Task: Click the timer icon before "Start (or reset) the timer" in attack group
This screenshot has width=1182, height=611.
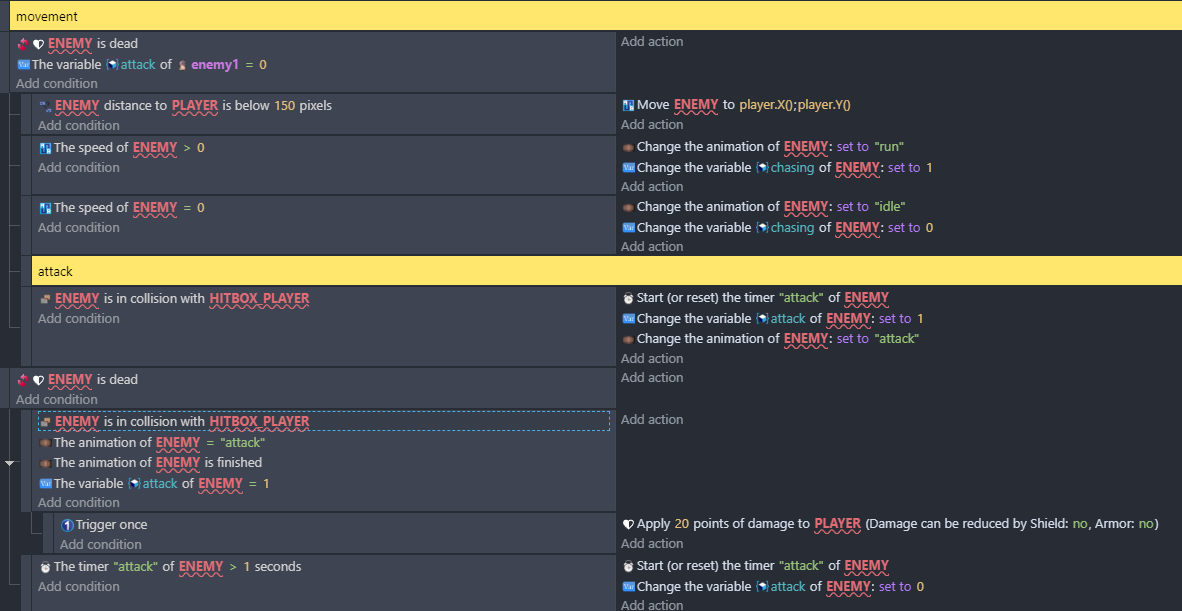Action: 628,298
